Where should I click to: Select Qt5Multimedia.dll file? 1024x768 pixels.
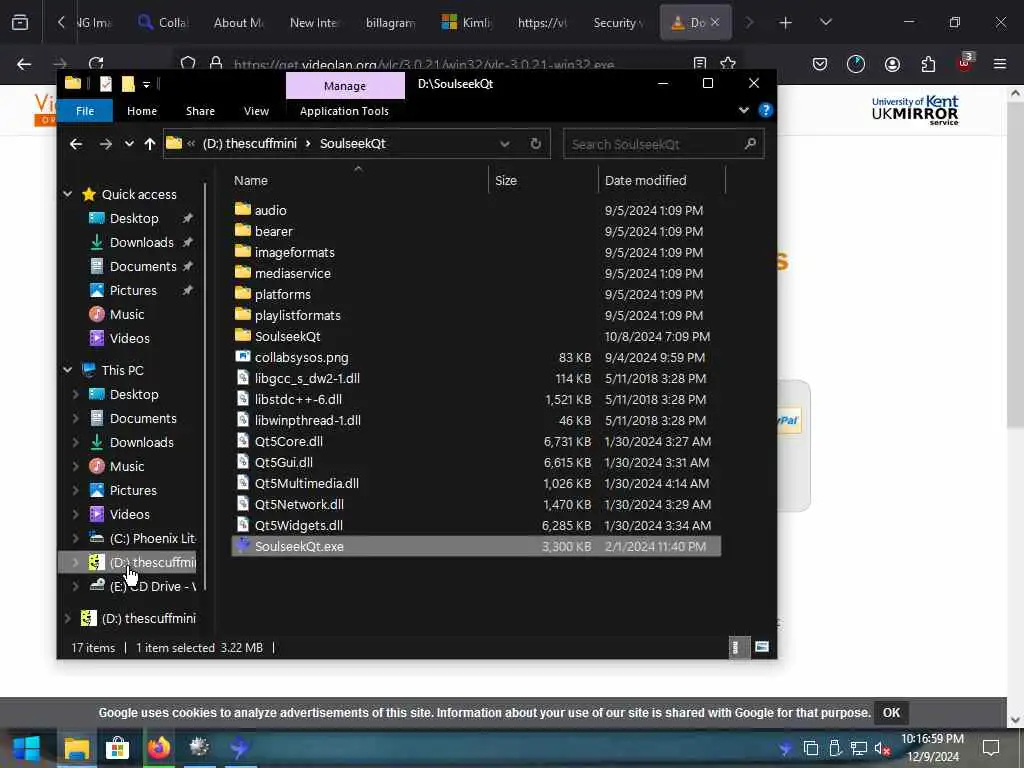tap(306, 483)
